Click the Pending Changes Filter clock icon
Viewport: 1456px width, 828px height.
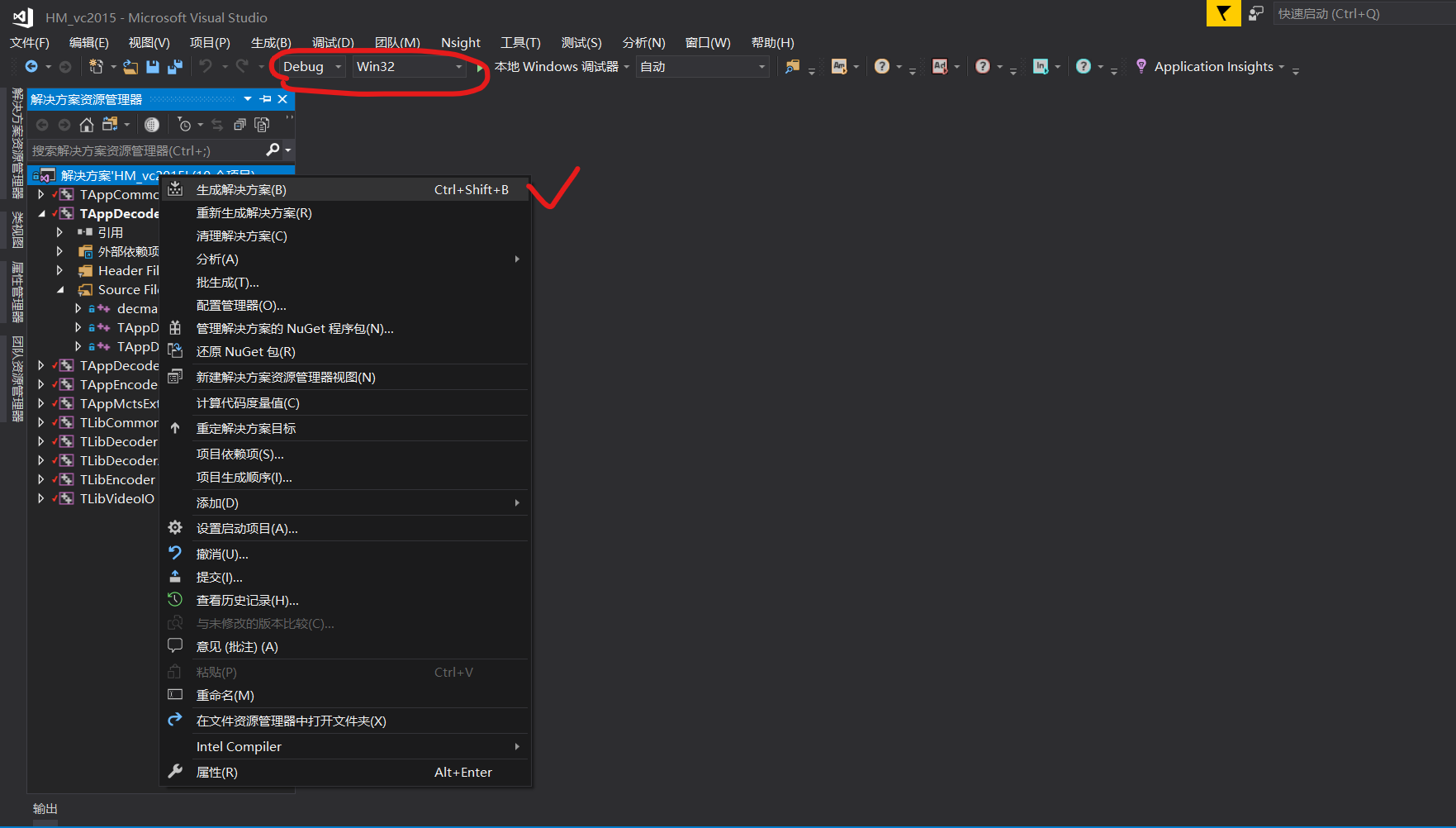(184, 125)
